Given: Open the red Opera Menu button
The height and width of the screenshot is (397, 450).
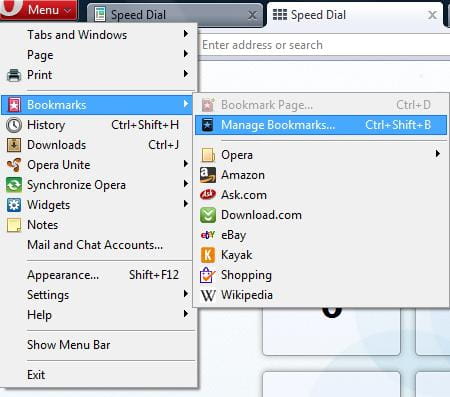Looking at the screenshot, I should click(x=38, y=10).
